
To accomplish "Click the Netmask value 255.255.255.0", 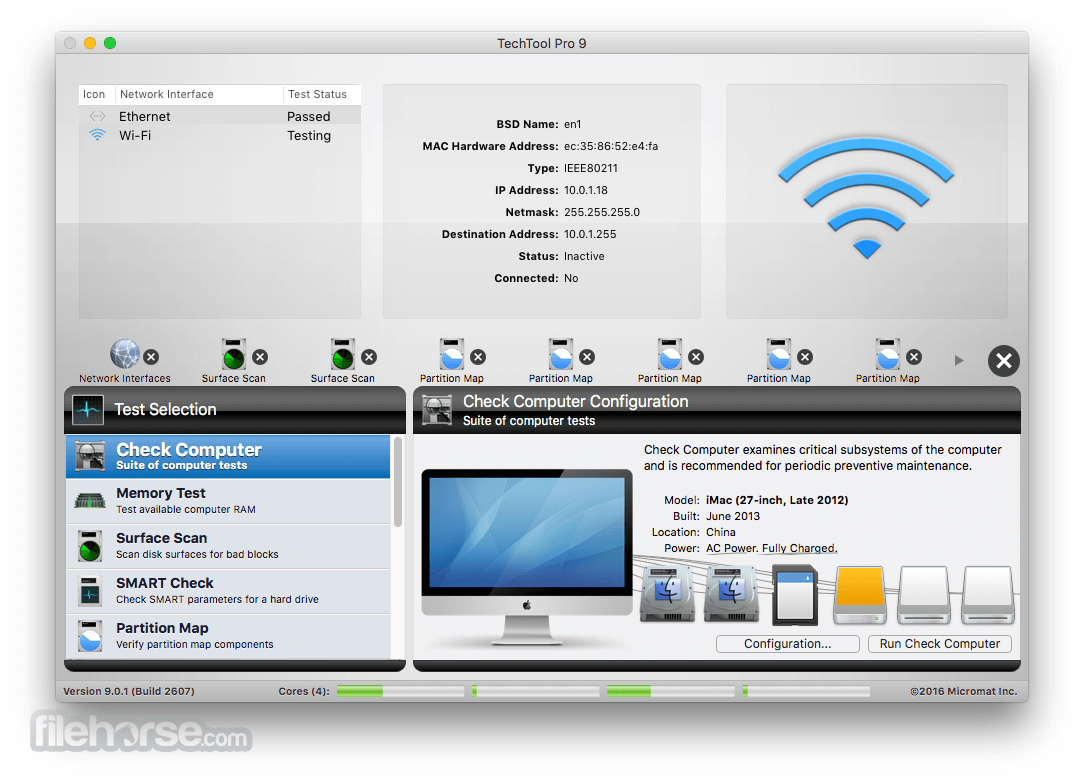I will click(602, 212).
